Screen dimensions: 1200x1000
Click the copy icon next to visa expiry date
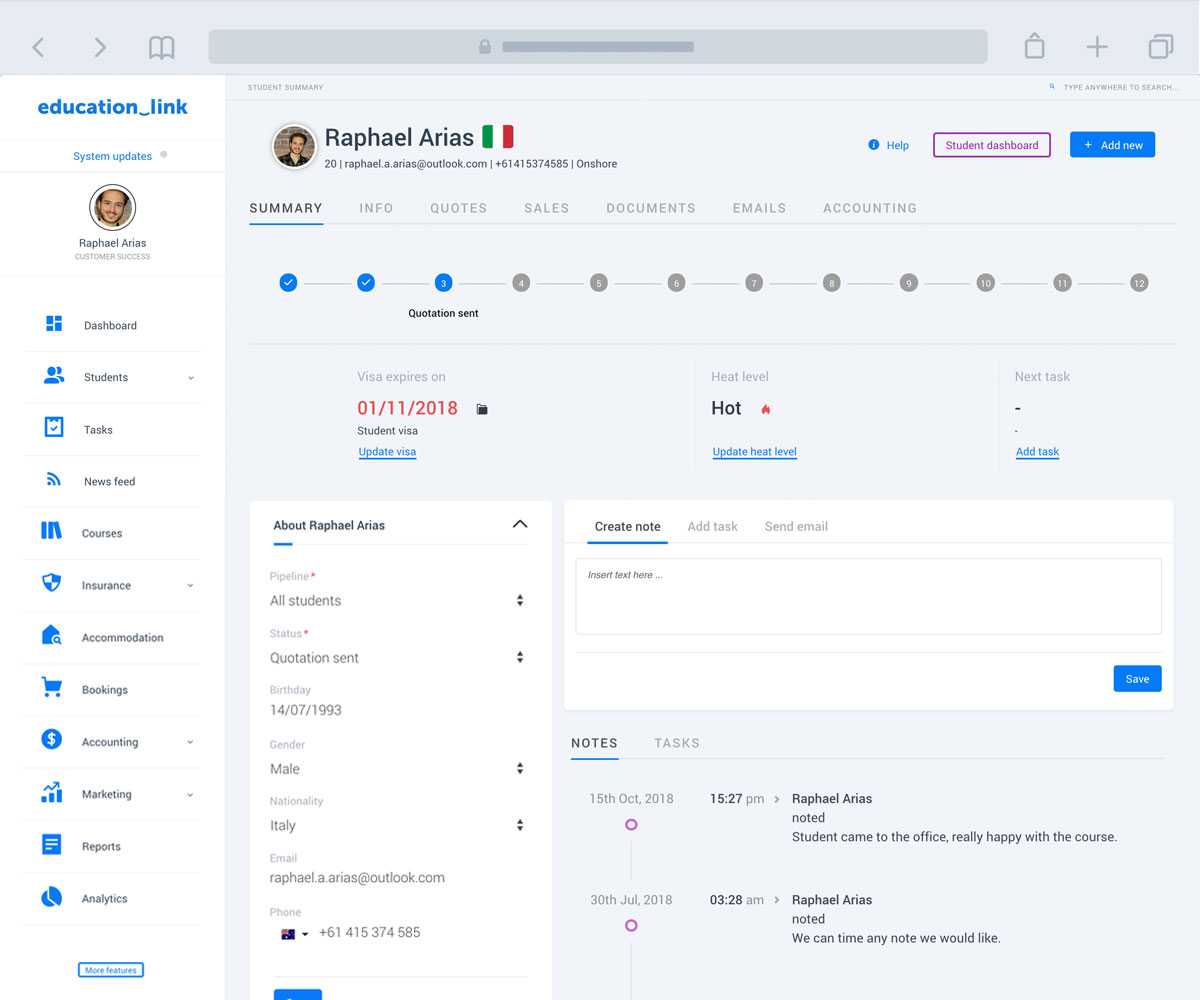(481, 407)
